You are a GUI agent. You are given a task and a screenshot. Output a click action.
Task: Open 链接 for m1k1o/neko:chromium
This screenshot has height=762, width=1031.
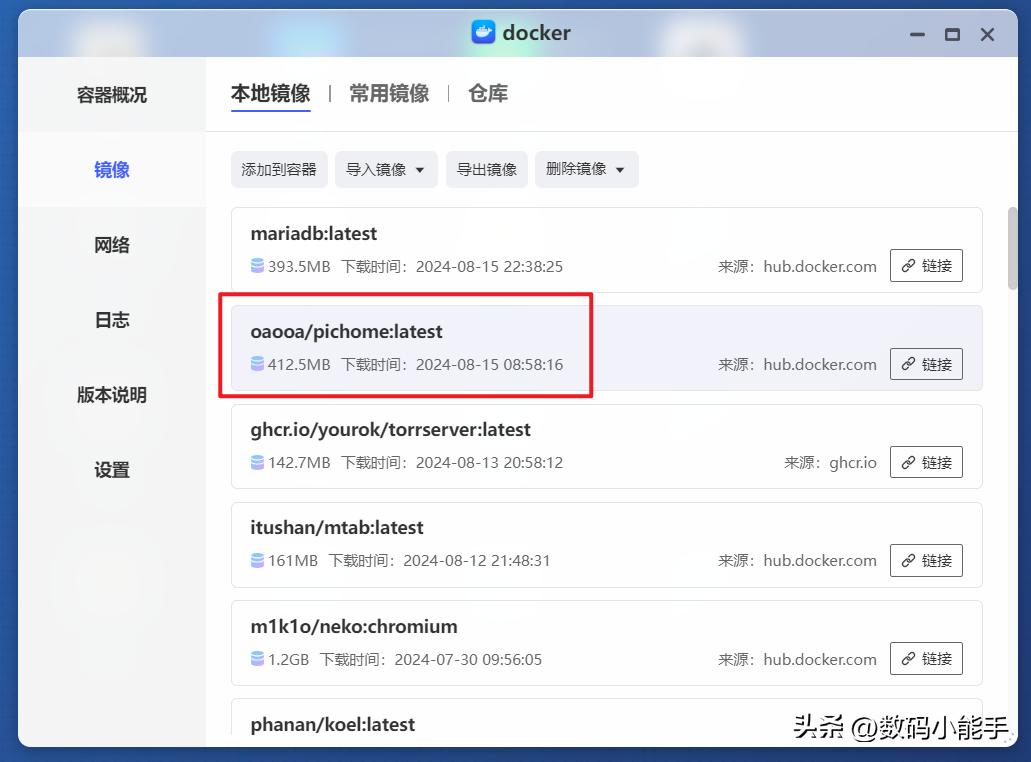926,658
